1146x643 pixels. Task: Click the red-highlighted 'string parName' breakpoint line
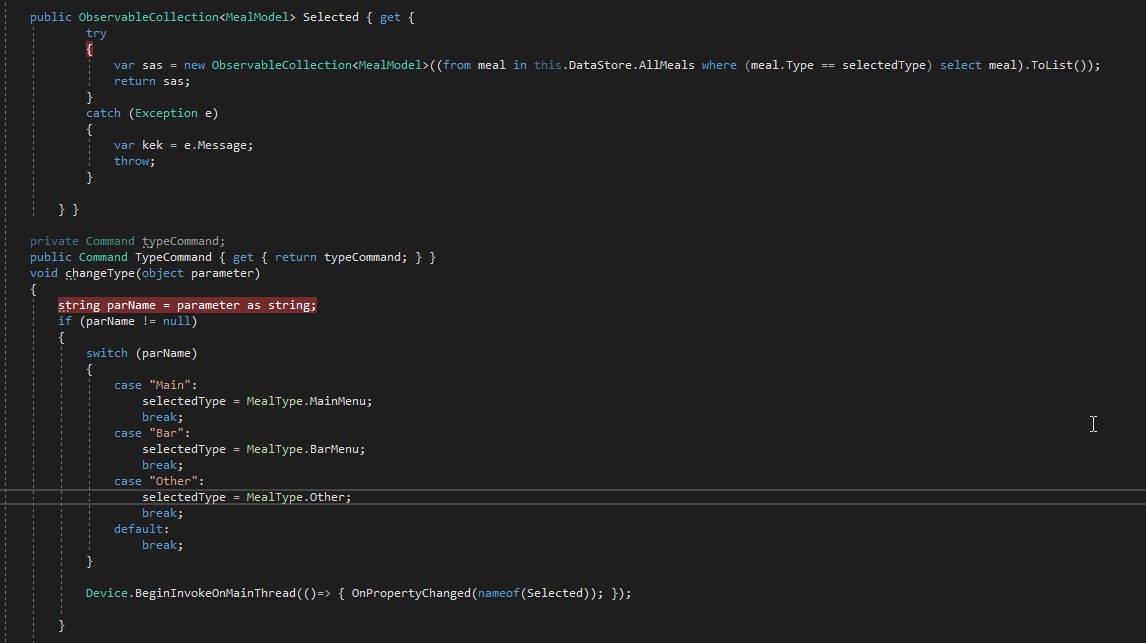(x=187, y=305)
